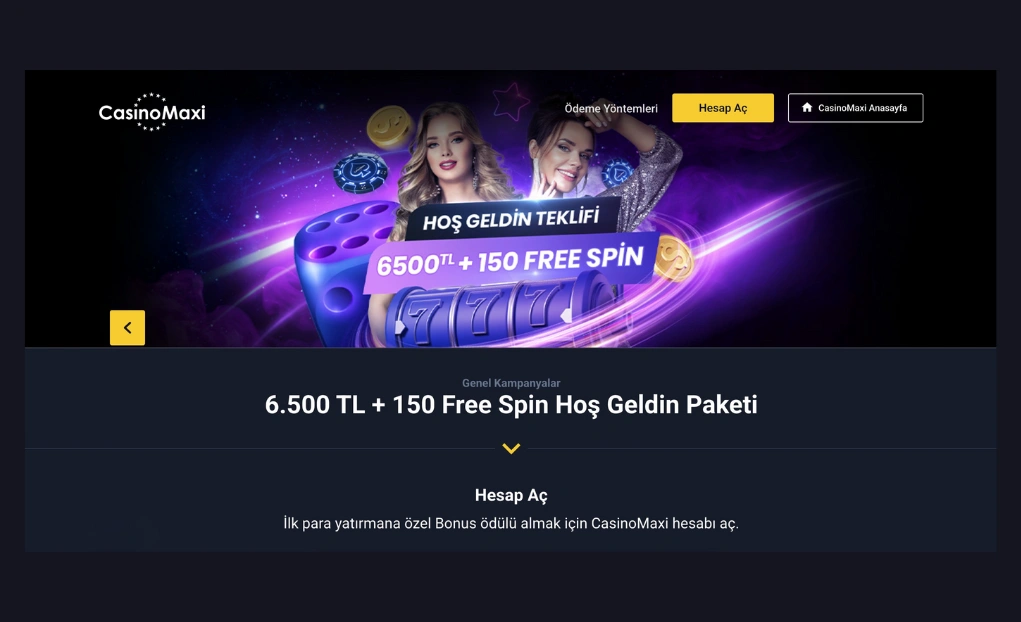Click the yellow Hesap Aç button

[723, 107]
